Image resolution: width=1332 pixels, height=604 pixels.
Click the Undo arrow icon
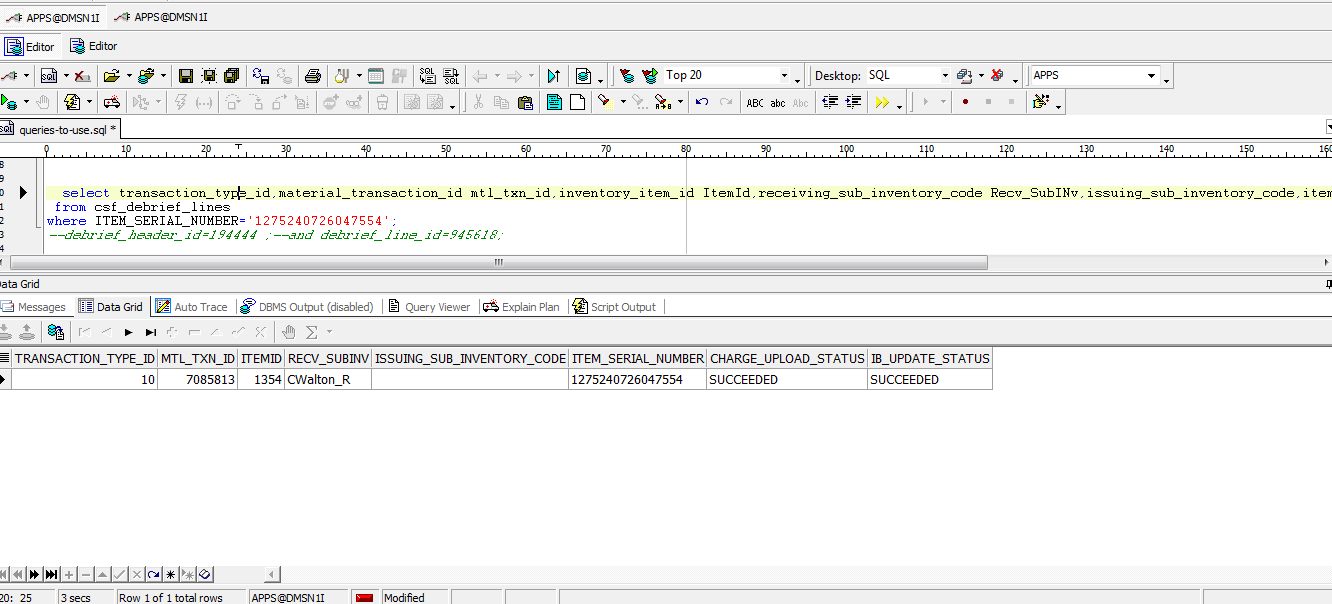pyautogui.click(x=702, y=102)
